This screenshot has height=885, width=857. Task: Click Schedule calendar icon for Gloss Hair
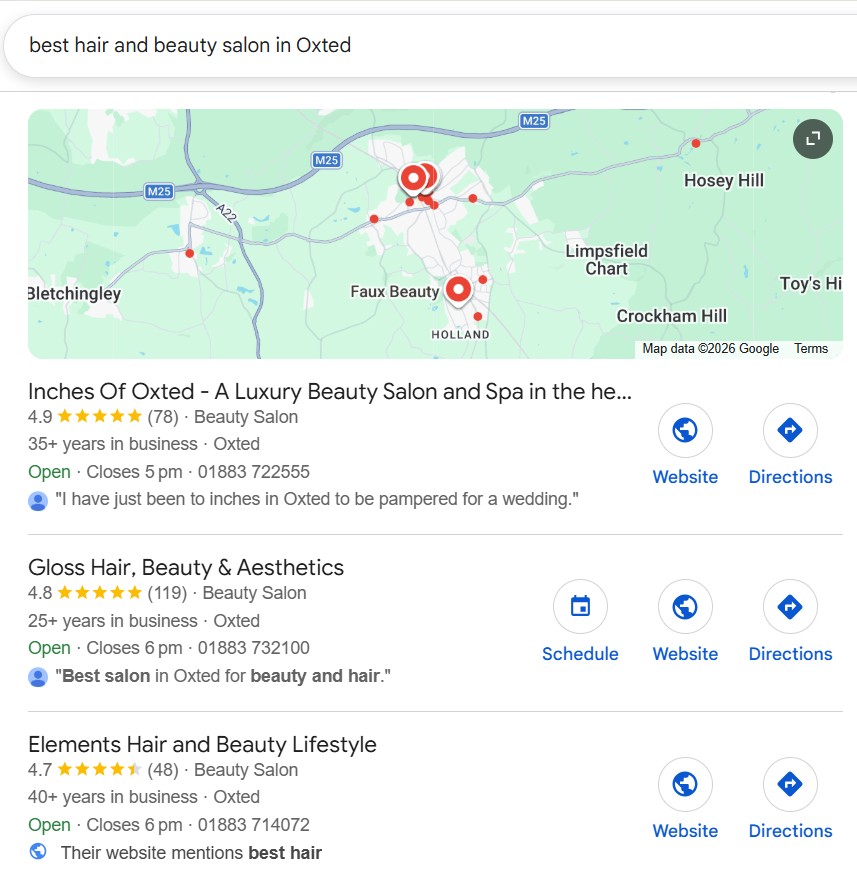point(580,607)
